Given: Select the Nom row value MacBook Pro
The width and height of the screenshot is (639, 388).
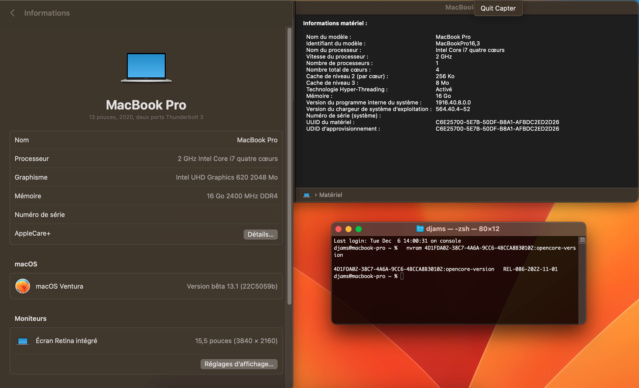Looking at the screenshot, I should point(257,140).
